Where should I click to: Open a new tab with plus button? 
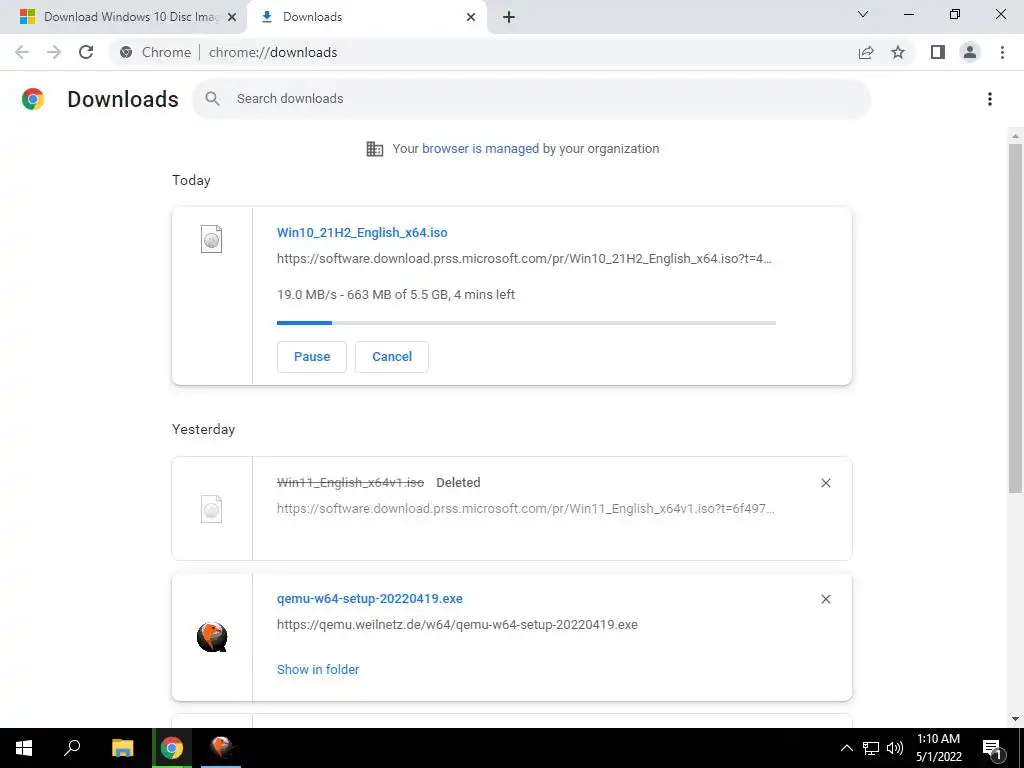(509, 17)
